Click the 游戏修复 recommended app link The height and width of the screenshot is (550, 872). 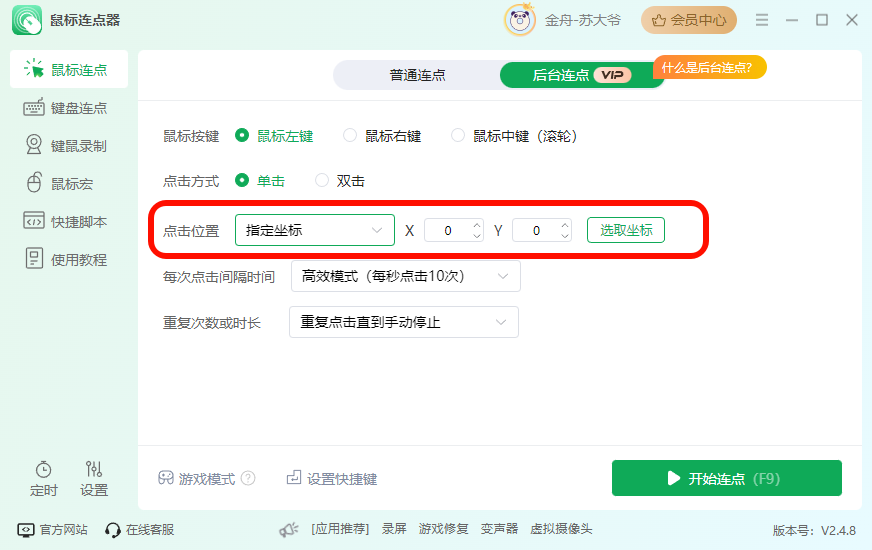[443, 529]
